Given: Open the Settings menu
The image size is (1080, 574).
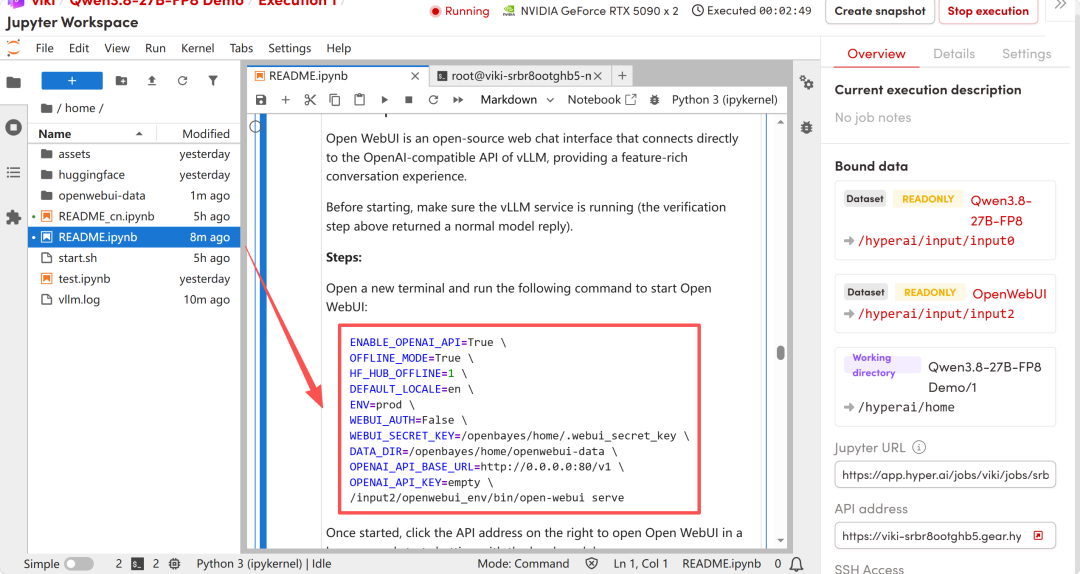Looking at the screenshot, I should (x=289, y=48).
